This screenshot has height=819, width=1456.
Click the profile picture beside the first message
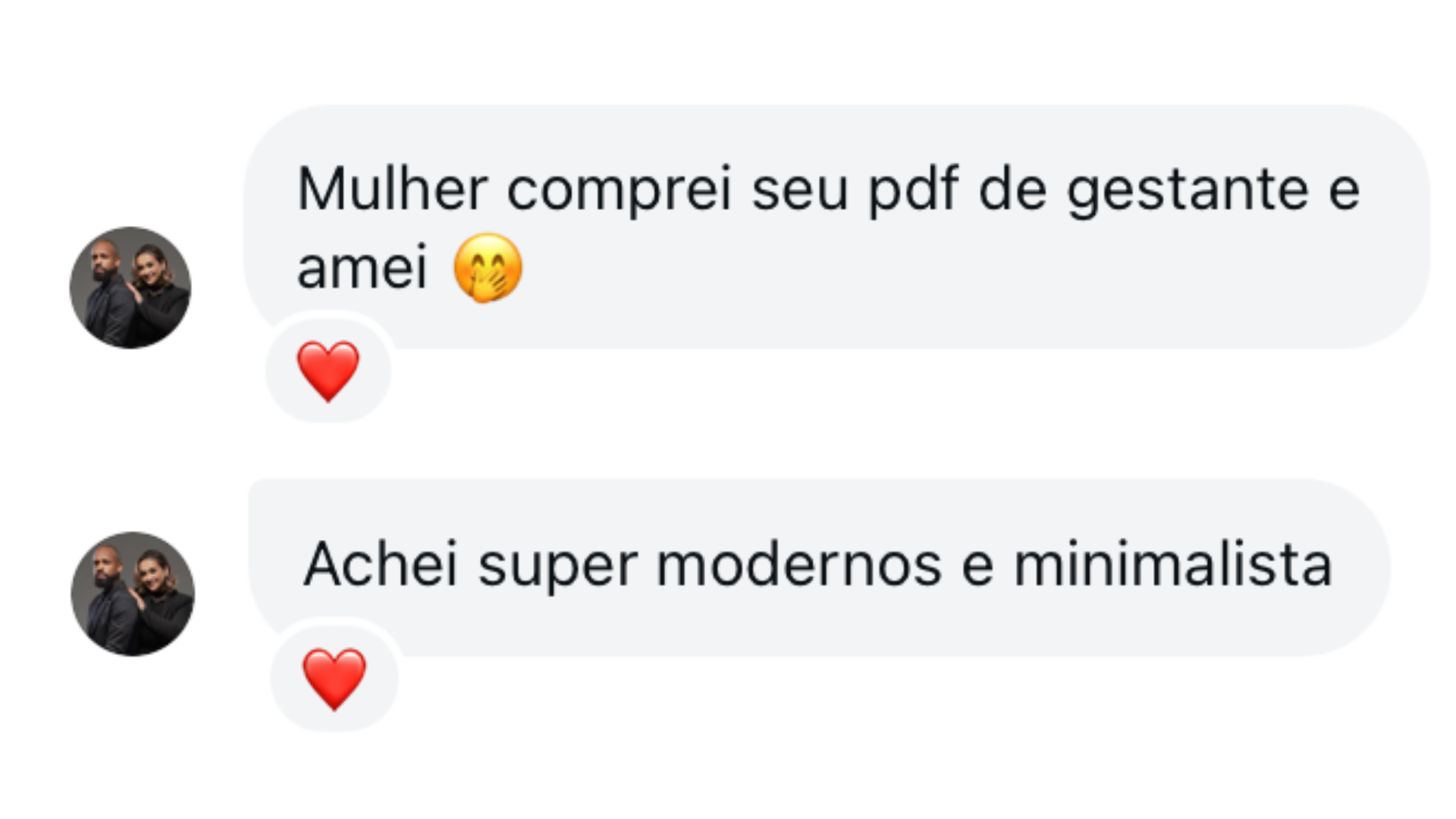click(x=130, y=287)
